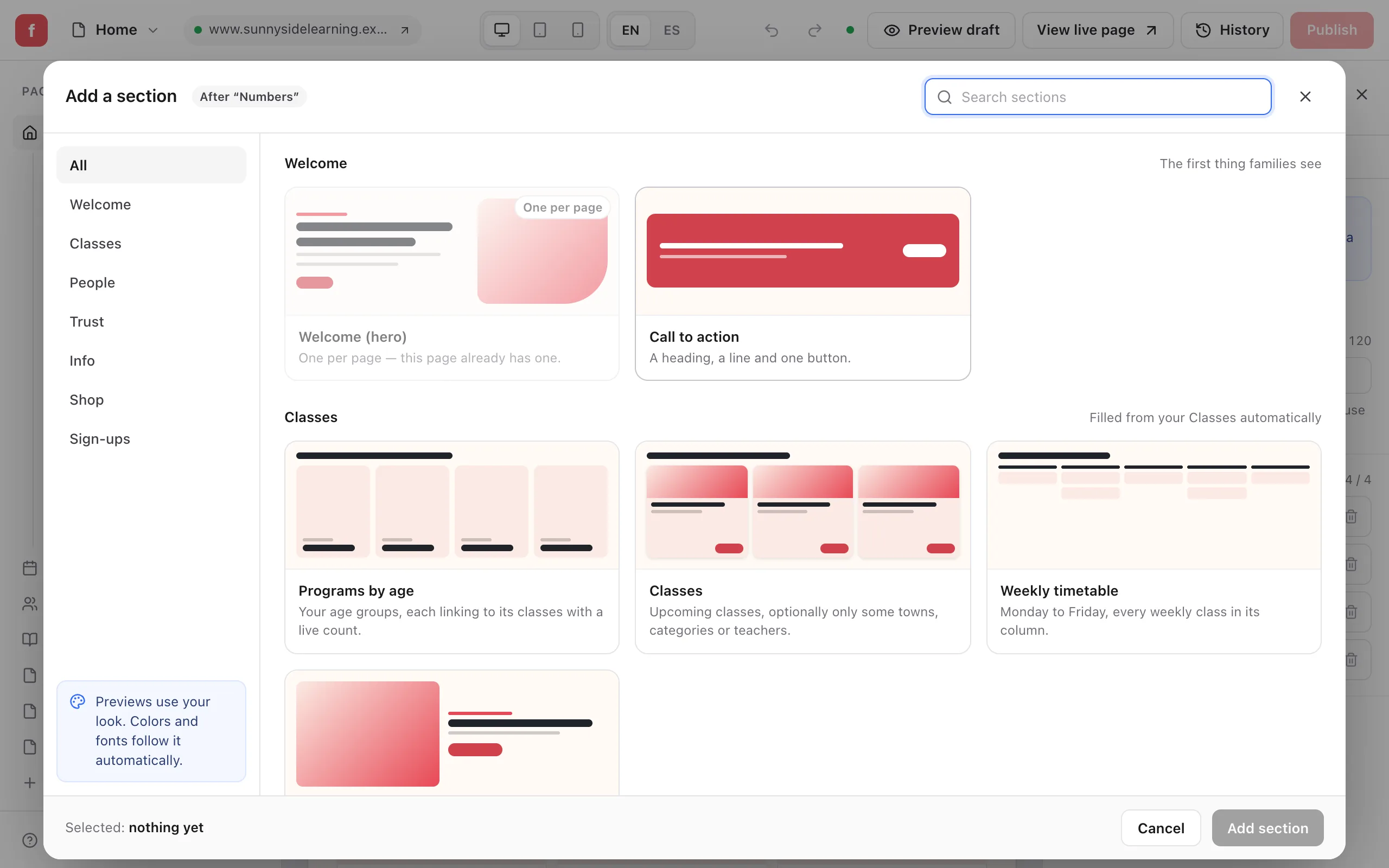The image size is (1389, 868).
Task: Close the right panel behind the dialog
Action: tap(1361, 94)
